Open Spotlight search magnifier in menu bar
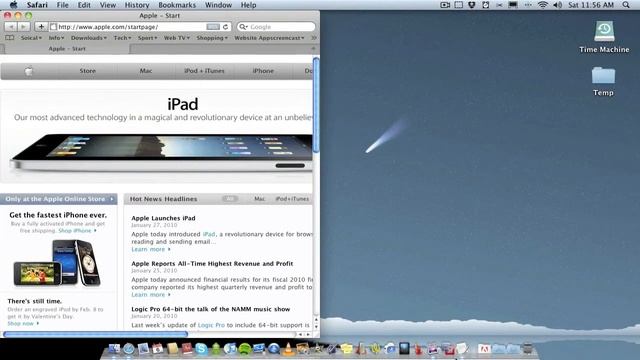The image size is (640, 360). click(626, 5)
